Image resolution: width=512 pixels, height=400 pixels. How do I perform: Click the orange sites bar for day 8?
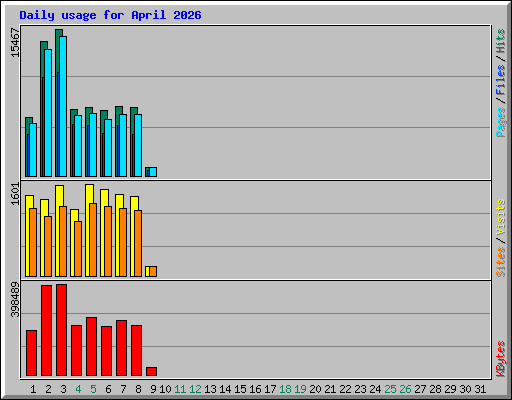138,243
